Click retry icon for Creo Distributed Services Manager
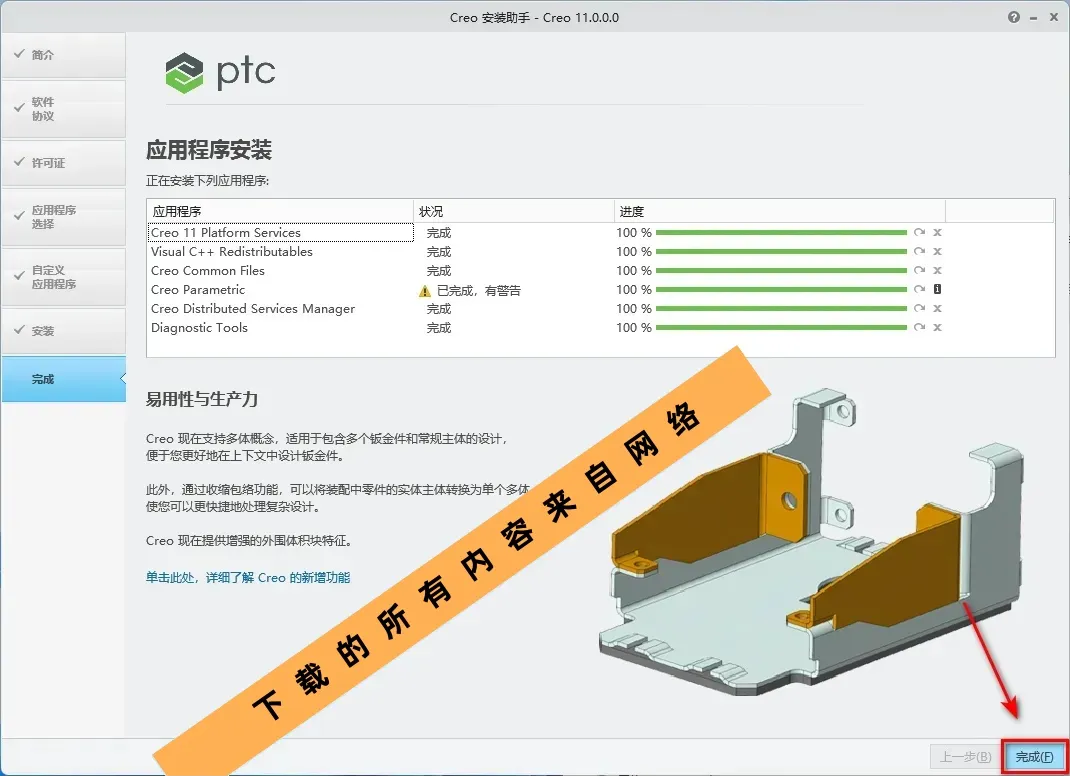Image resolution: width=1071 pixels, height=777 pixels. pos(919,309)
